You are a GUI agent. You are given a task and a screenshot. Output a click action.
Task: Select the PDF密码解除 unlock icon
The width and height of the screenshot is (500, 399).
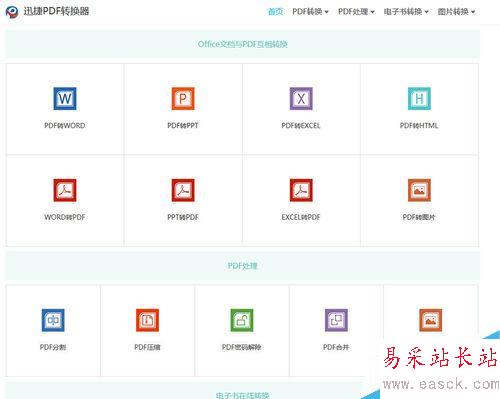(x=242, y=320)
